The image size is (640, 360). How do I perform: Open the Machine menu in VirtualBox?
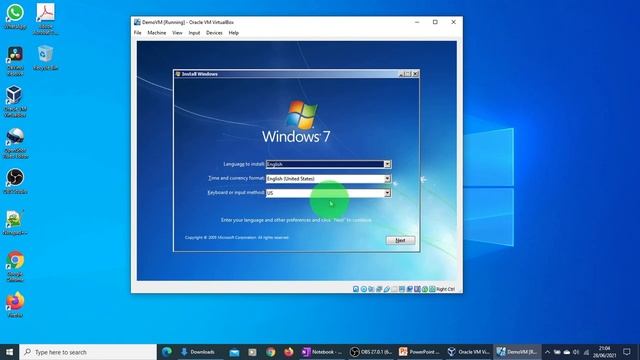click(x=157, y=33)
